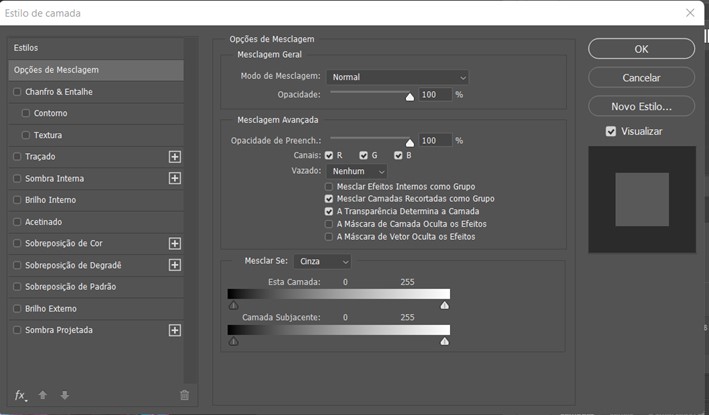Click plus icon beside Sobreposição de Degradê
The height and width of the screenshot is (415, 709).
click(175, 265)
